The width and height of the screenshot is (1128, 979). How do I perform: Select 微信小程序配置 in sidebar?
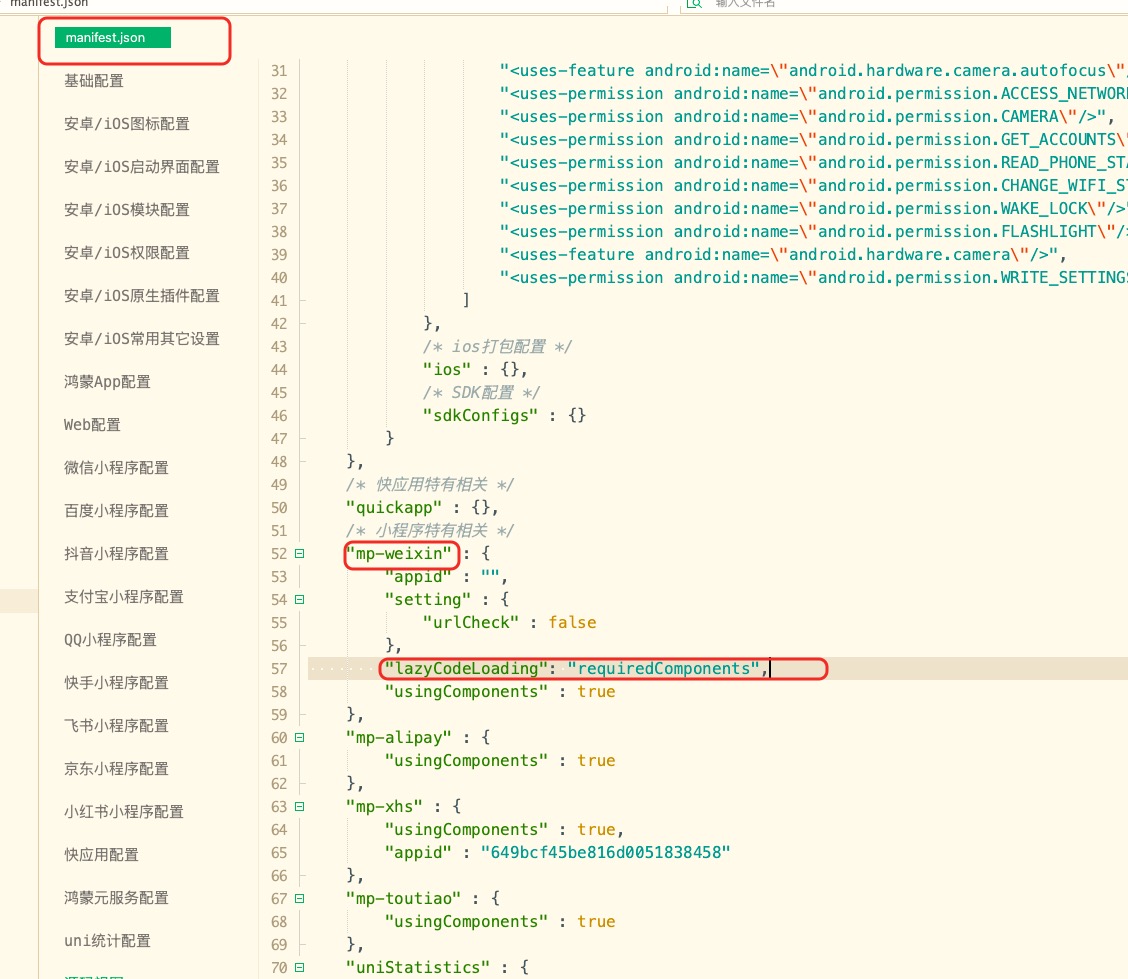coord(116,468)
